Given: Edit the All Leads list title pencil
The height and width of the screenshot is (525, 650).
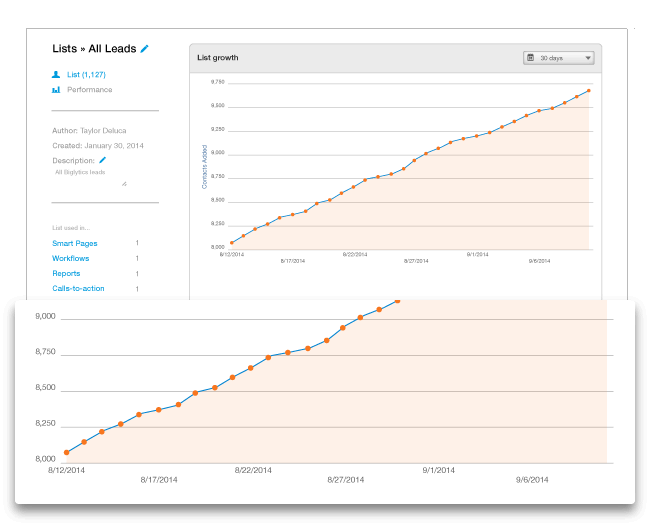Looking at the screenshot, I should [144, 49].
